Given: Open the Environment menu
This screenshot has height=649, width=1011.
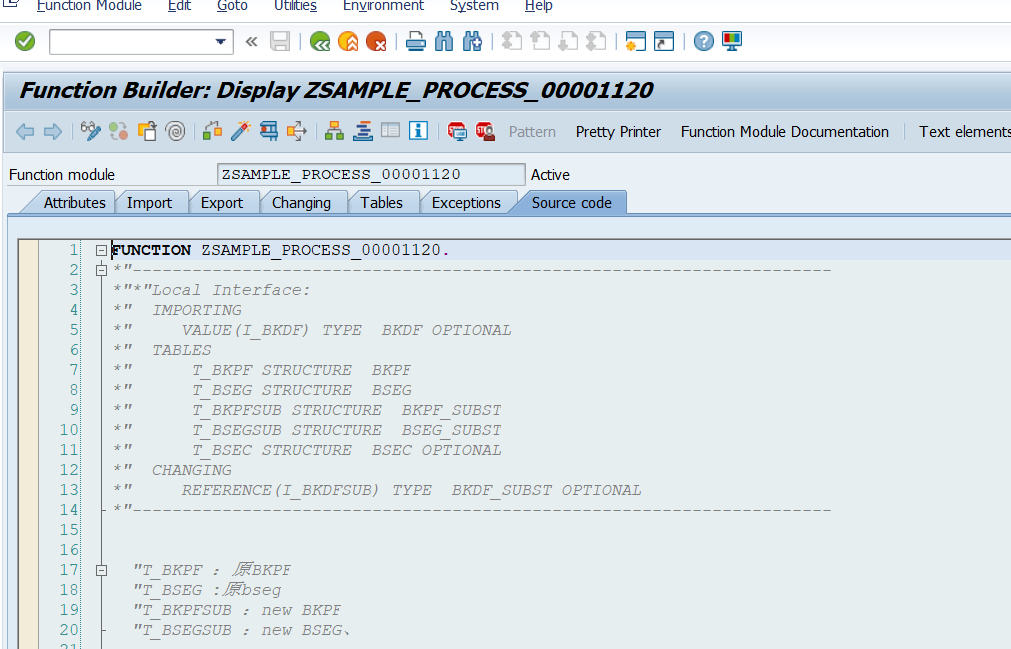Looking at the screenshot, I should tap(383, 6).
